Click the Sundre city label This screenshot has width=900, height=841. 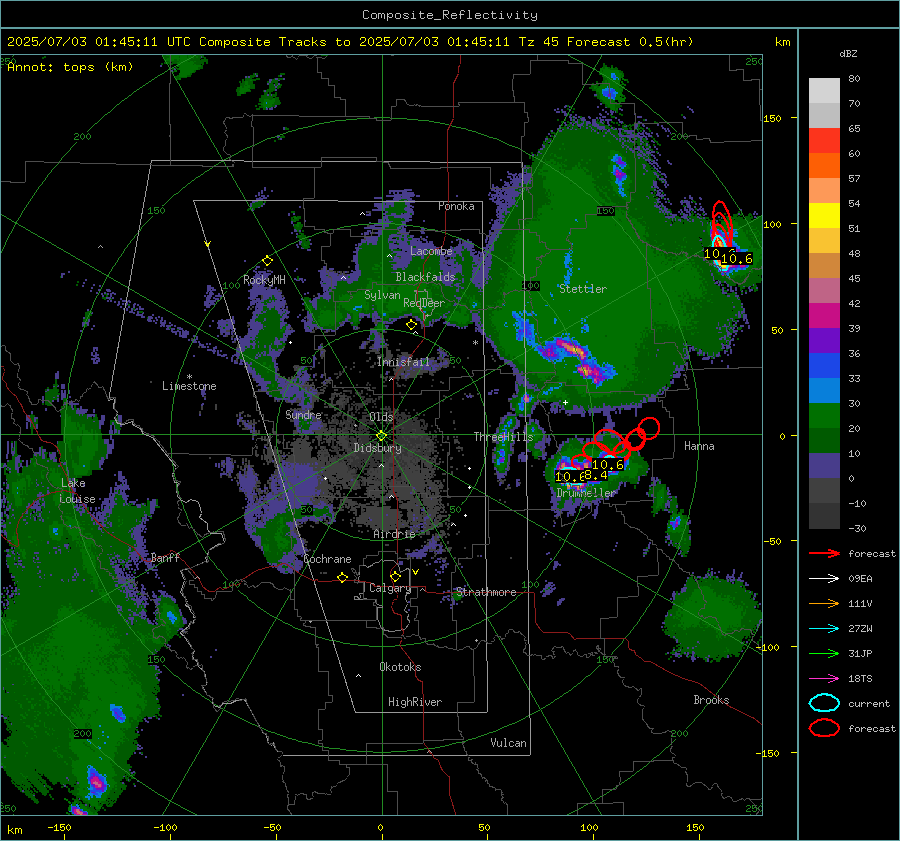coord(303,414)
